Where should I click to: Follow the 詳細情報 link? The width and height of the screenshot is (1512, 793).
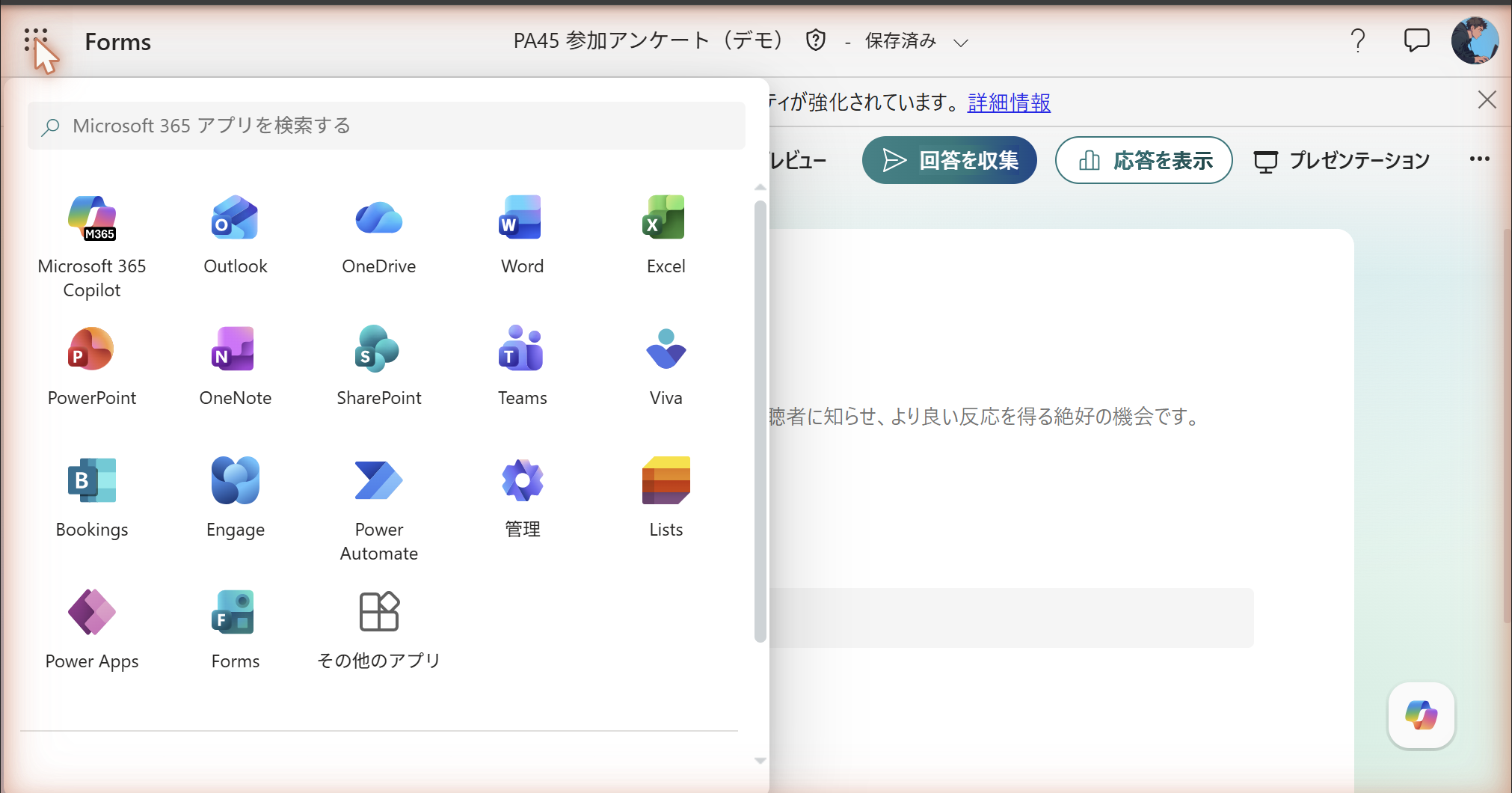[x=1009, y=102]
